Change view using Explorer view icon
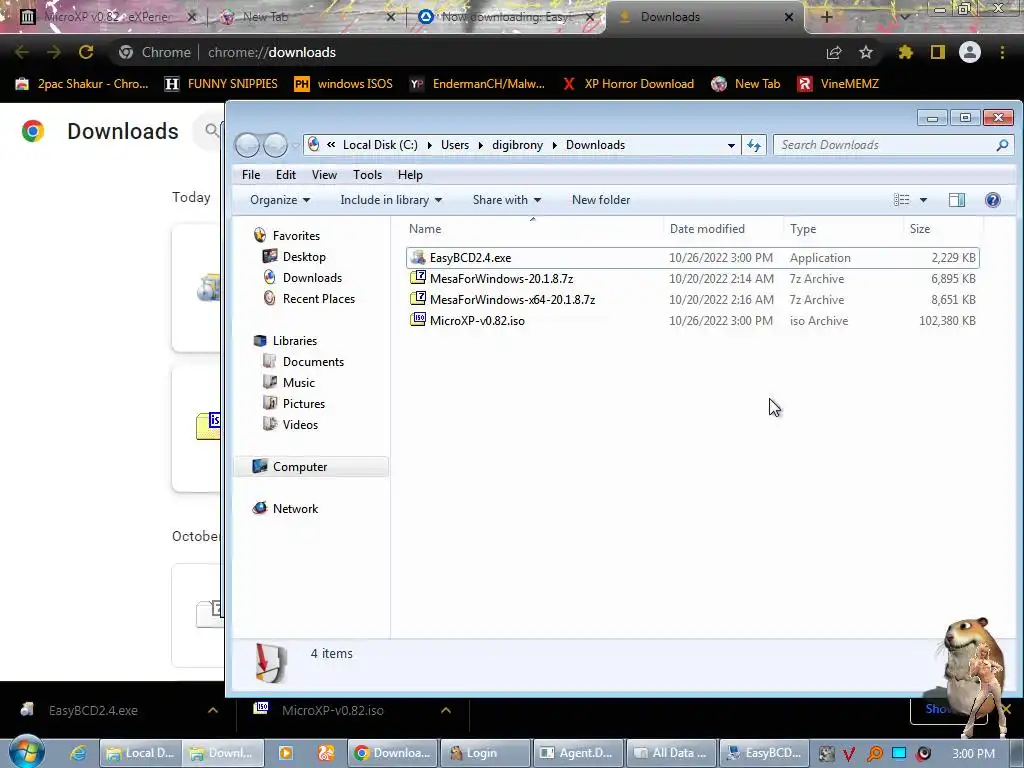This screenshot has width=1024, height=768. pyautogui.click(x=901, y=200)
